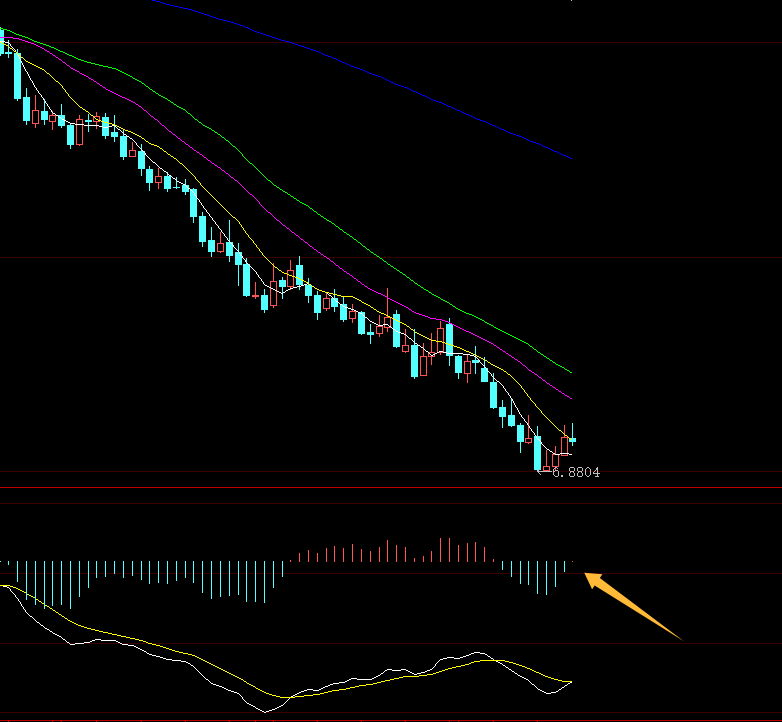Click the 6.8804 low price label
Screen dimensions: 782x722
point(576,472)
